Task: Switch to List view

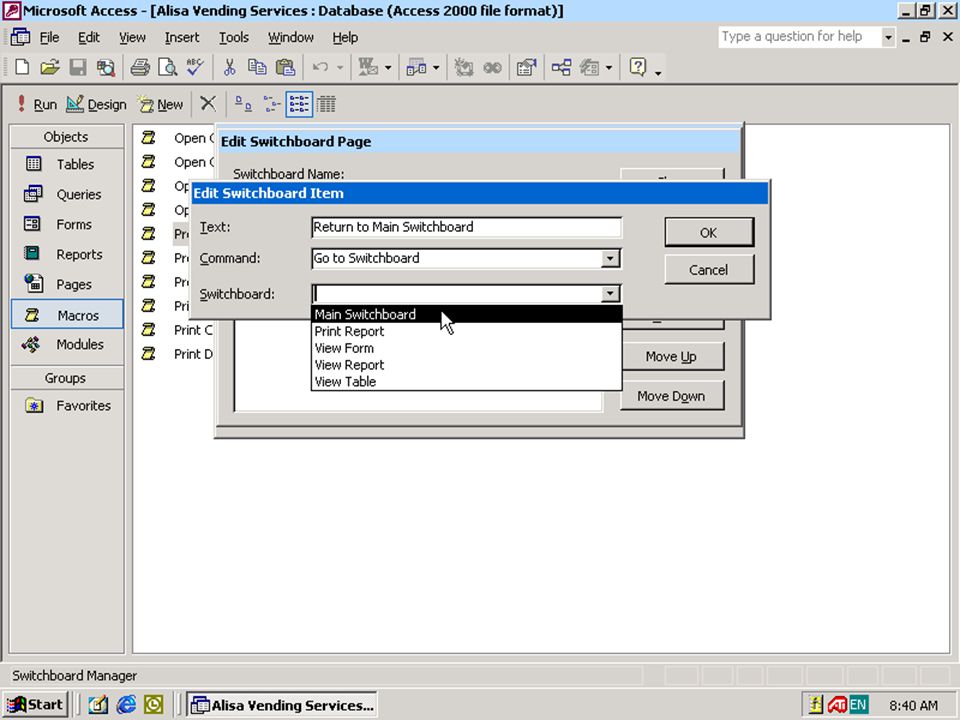Action: 299,104
